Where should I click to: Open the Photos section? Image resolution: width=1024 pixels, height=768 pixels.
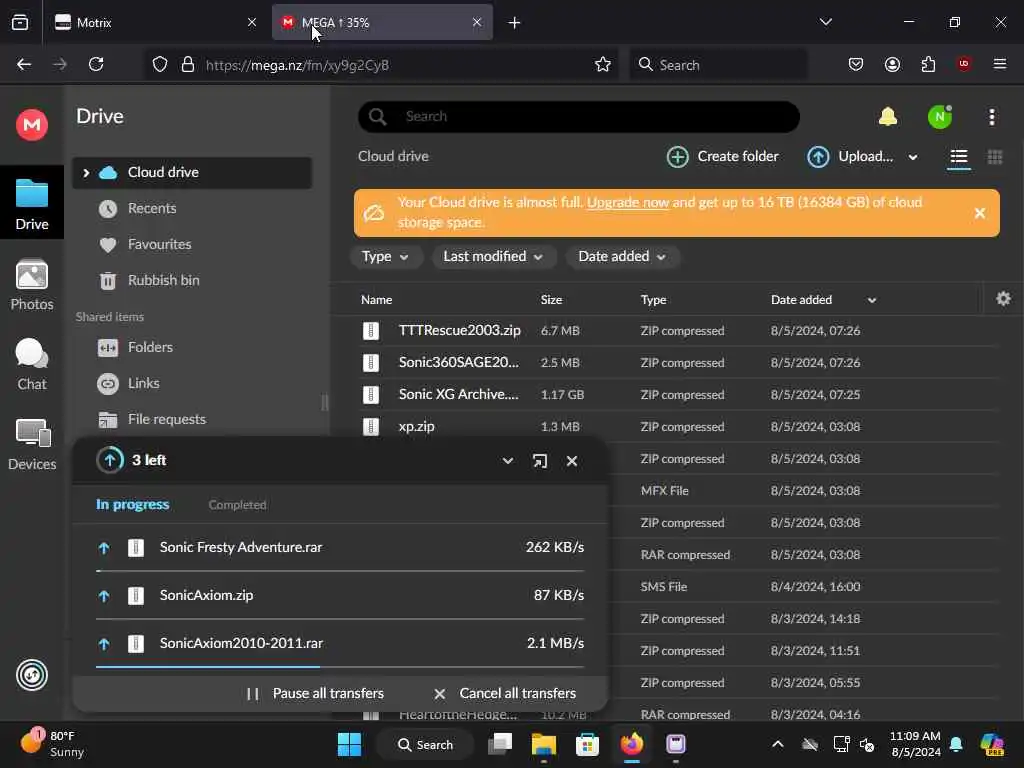[32, 285]
